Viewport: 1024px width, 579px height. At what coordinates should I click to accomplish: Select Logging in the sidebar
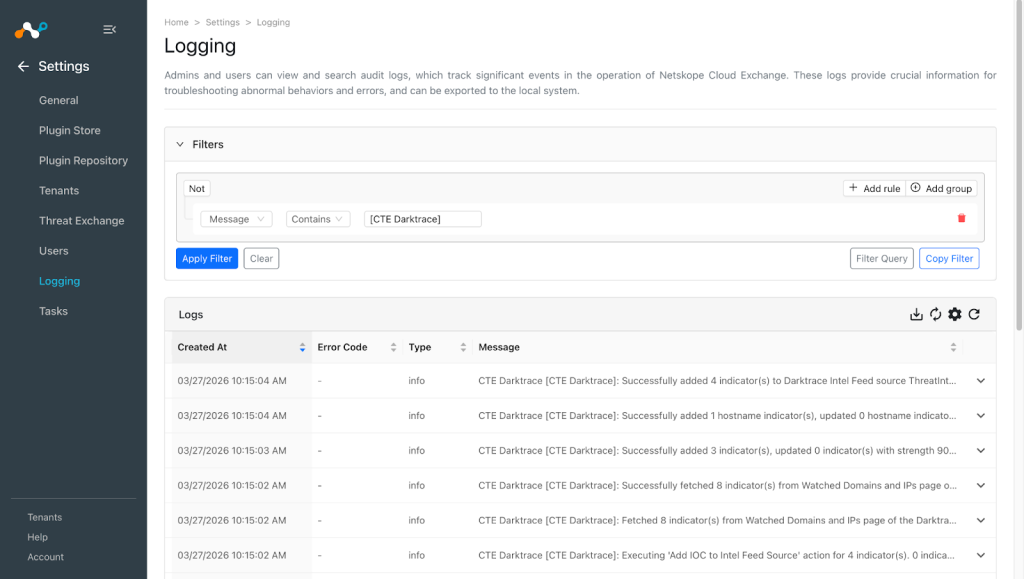tap(59, 281)
